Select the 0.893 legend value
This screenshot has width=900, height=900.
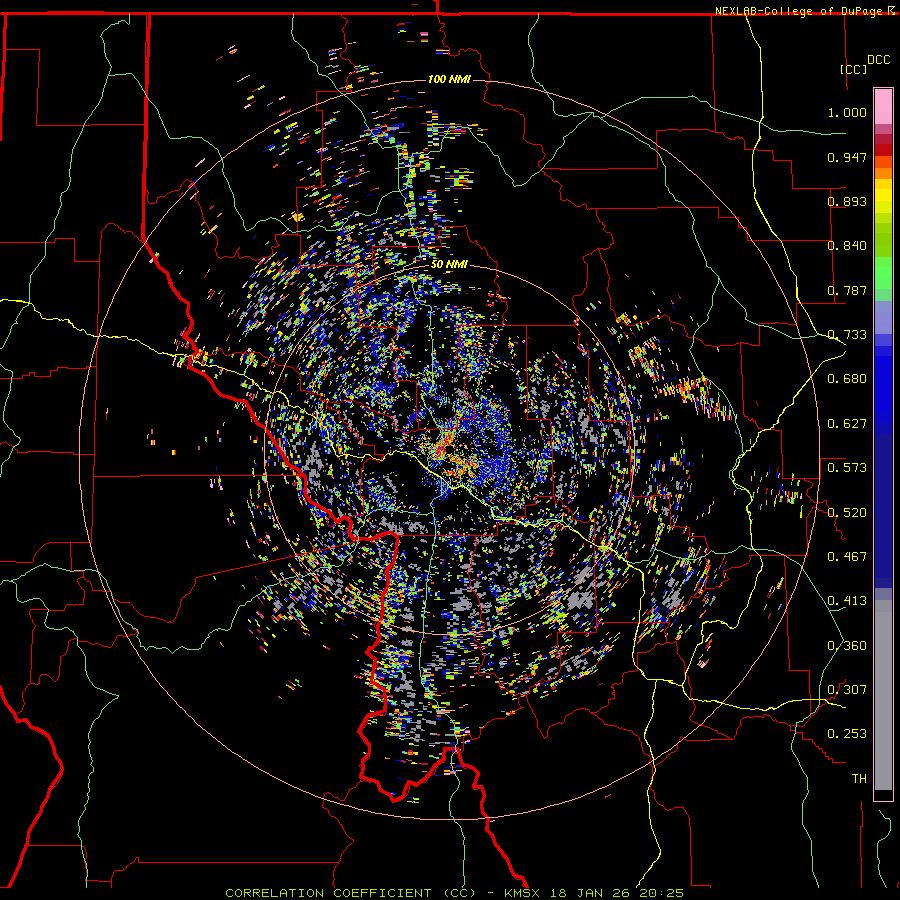847,201
